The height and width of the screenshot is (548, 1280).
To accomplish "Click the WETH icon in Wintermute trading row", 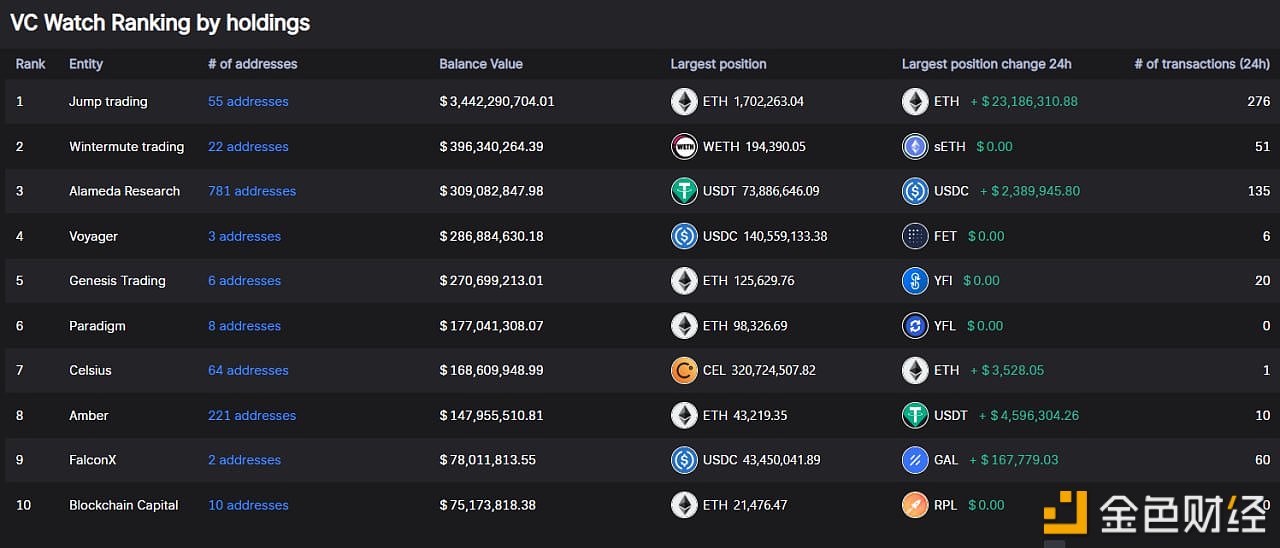I will coord(684,146).
